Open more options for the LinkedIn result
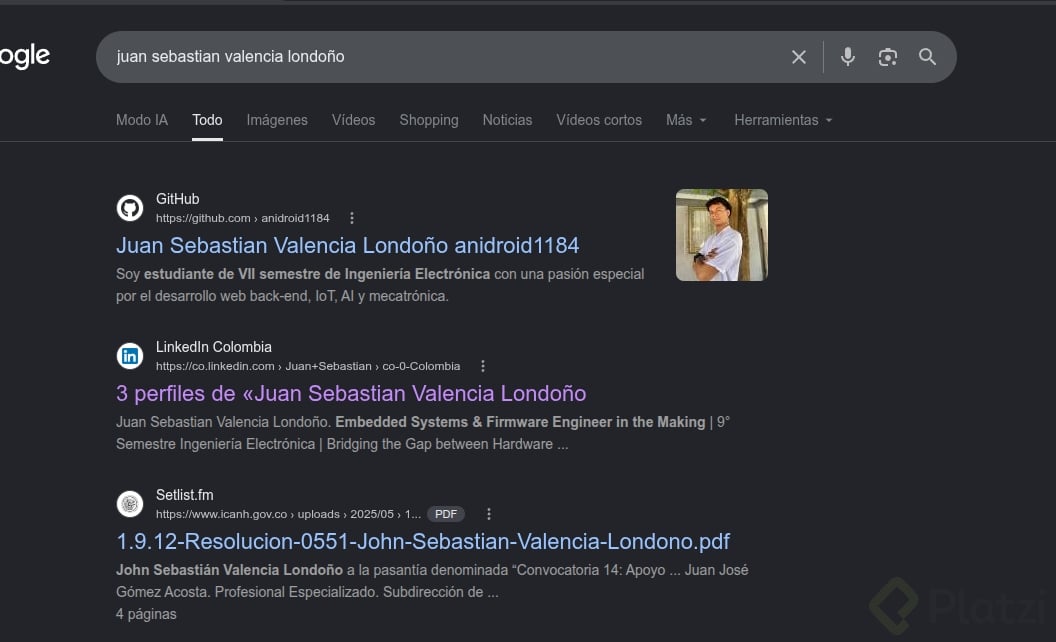 pos(482,366)
